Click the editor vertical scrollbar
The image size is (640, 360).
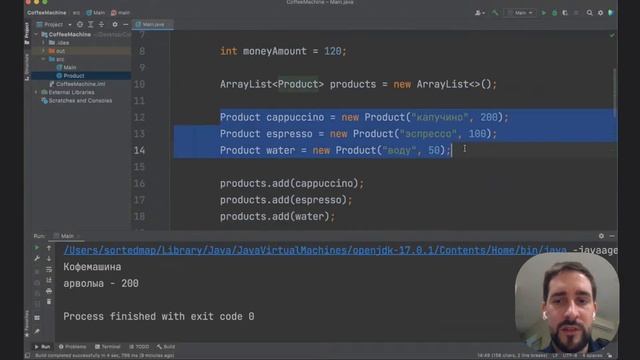[614, 94]
